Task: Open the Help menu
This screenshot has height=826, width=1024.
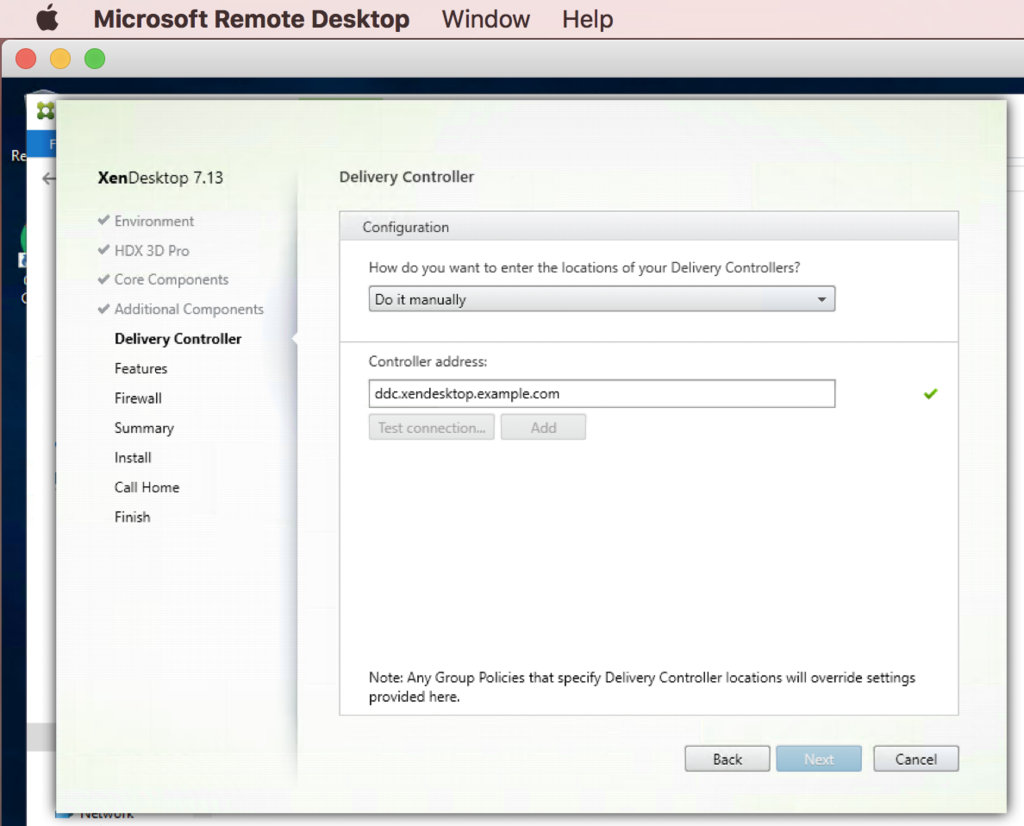Action: 587,19
